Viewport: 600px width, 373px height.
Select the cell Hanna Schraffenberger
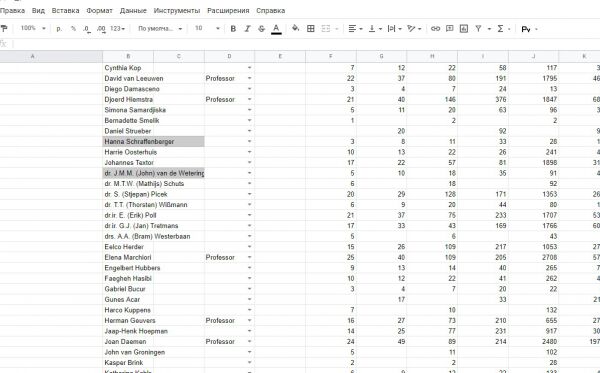tap(153, 142)
